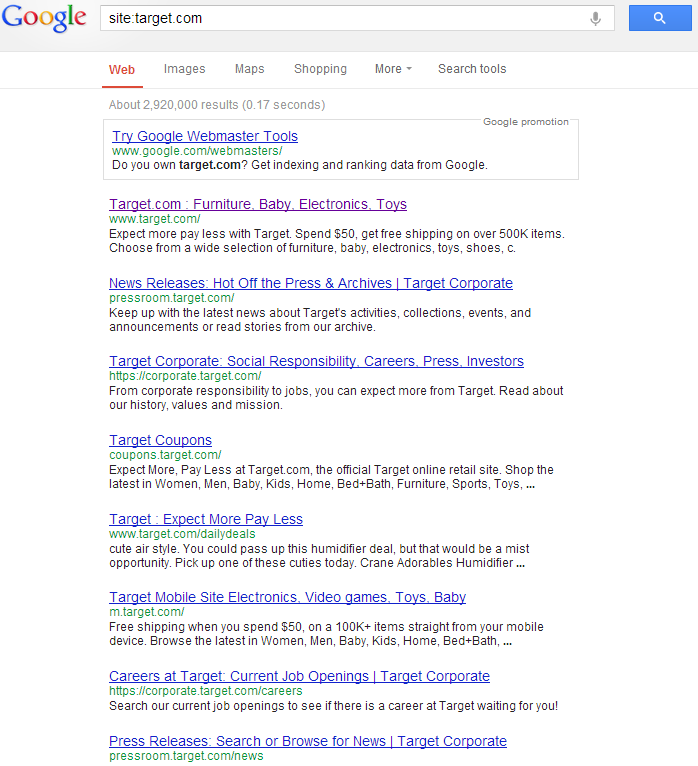Viewport: 698px width, 766px height.
Task: Open News Releases: Hot Off the Press result
Action: pos(311,283)
